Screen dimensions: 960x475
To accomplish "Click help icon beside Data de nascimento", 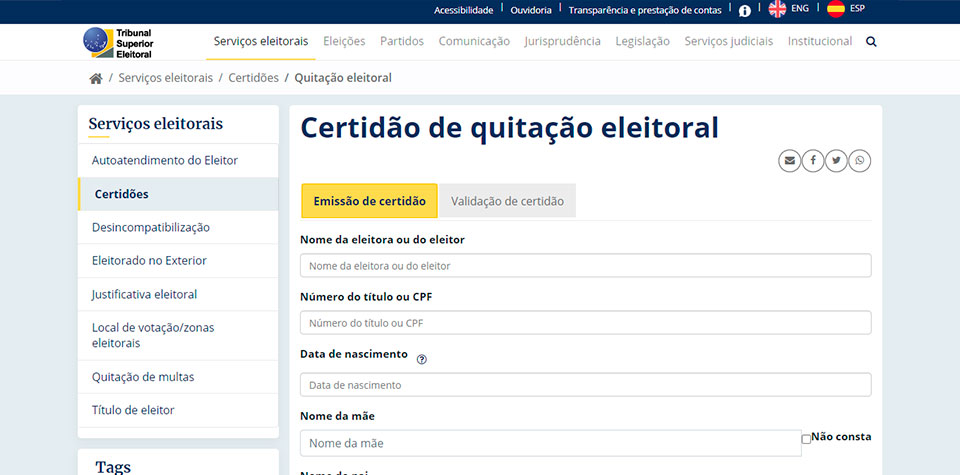I will point(421,359).
